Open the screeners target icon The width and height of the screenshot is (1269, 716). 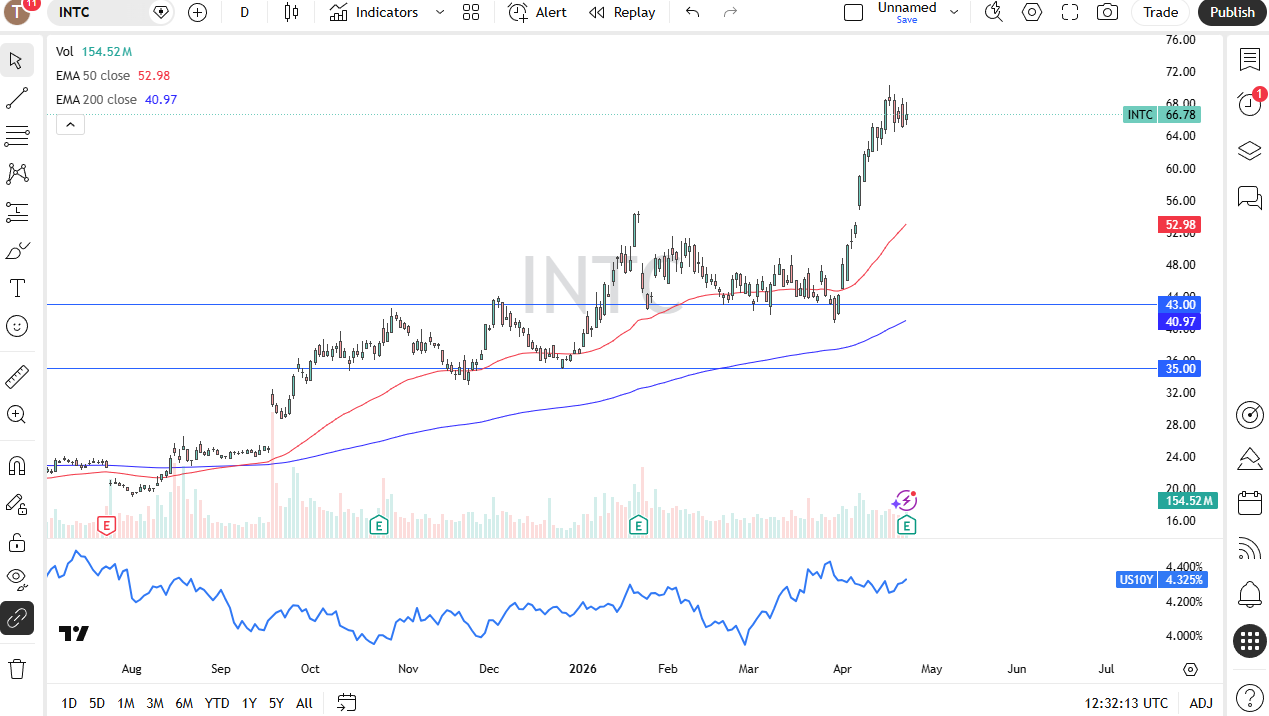[x=1249, y=414]
